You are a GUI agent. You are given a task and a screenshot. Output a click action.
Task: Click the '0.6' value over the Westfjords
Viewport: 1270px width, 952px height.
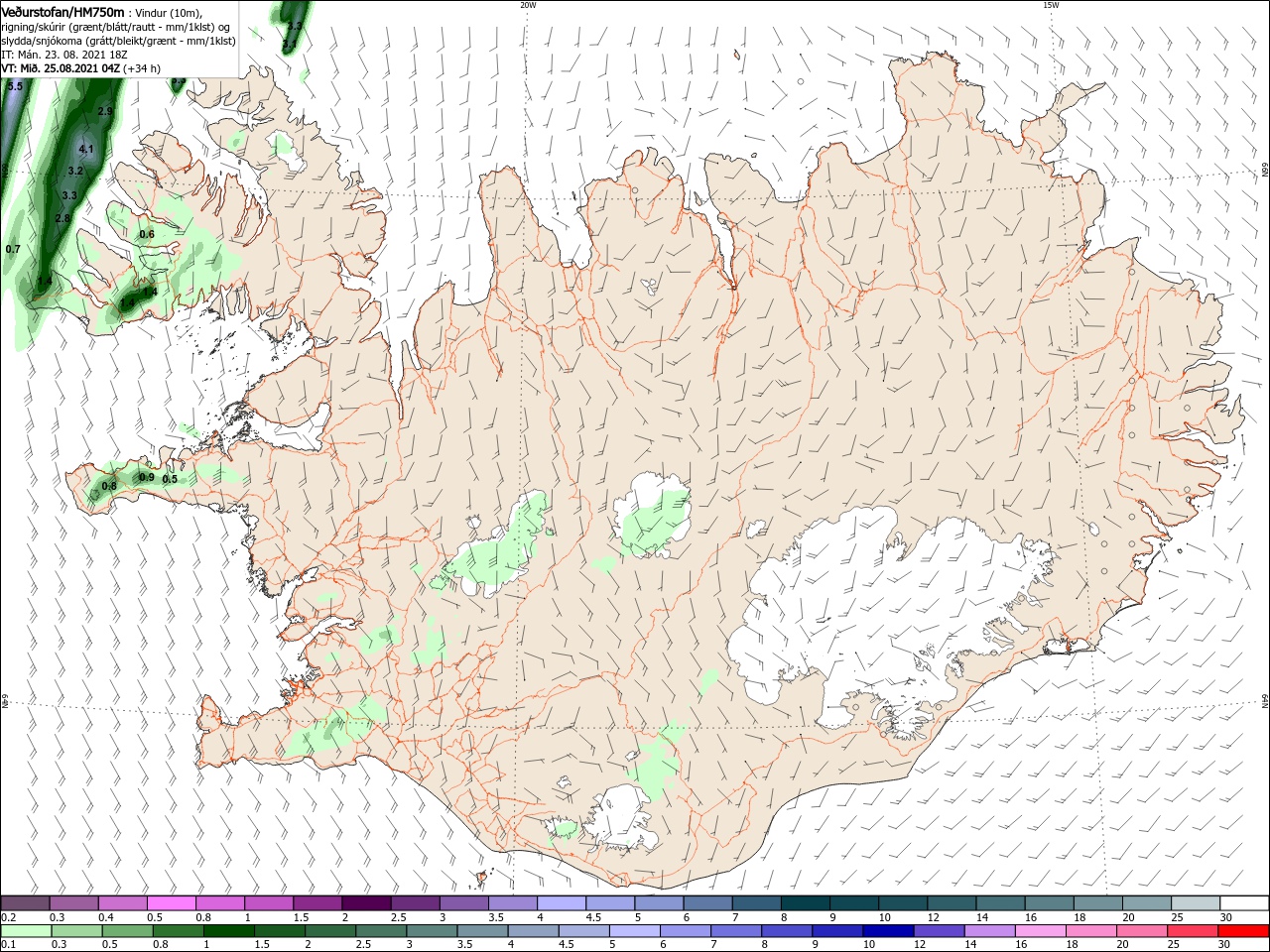147,234
